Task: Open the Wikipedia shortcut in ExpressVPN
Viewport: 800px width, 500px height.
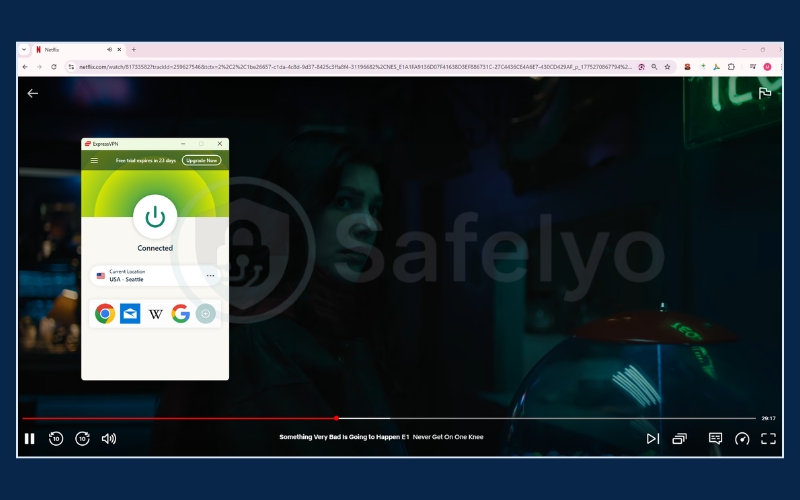Action: [x=156, y=314]
